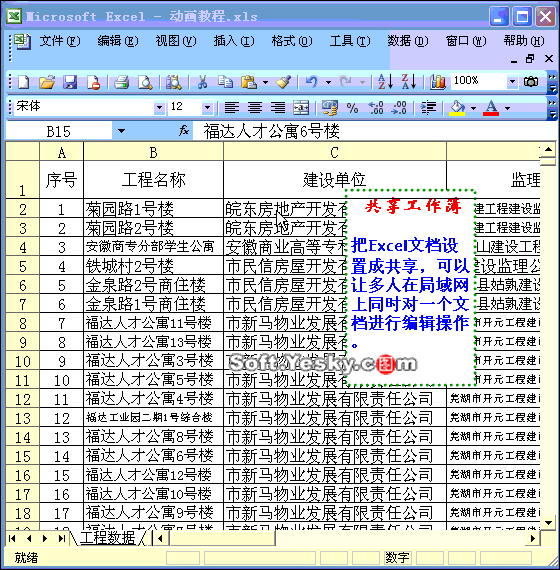Switch to the 工程数据 sheet tab

108,538
